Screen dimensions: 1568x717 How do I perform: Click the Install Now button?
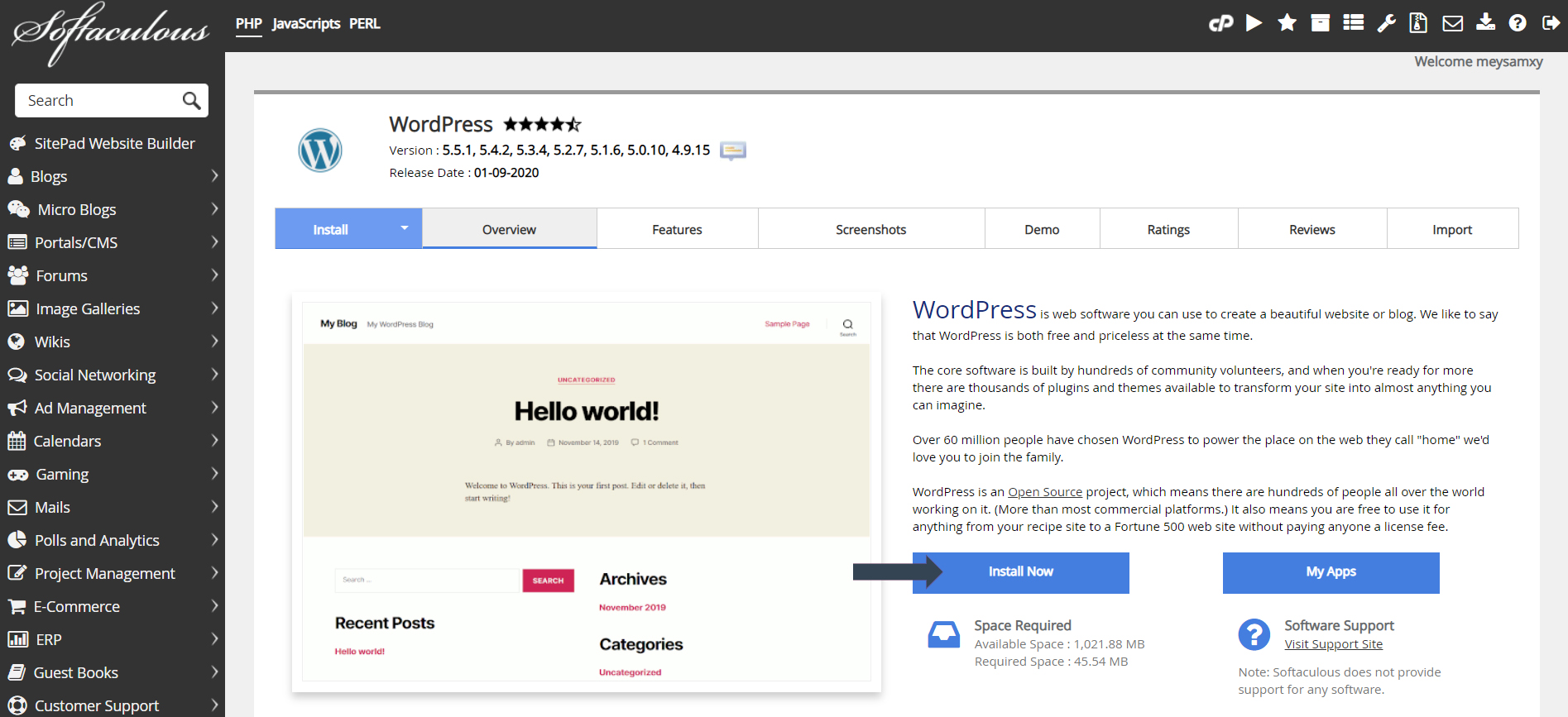[1021, 572]
